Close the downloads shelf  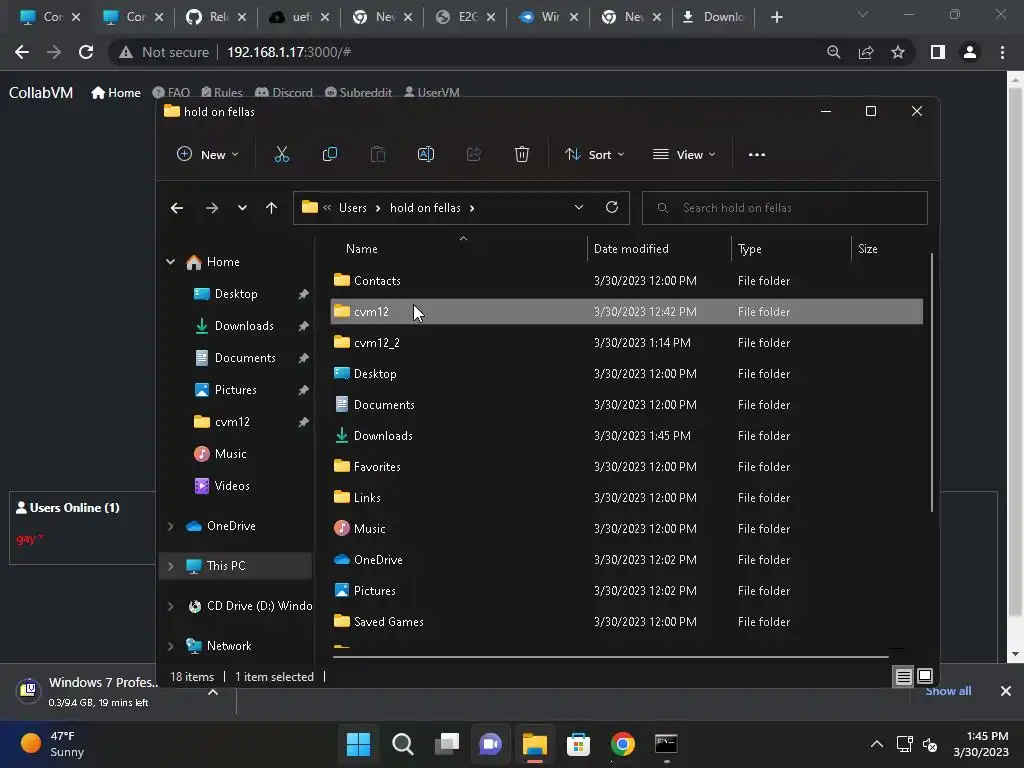click(1006, 691)
